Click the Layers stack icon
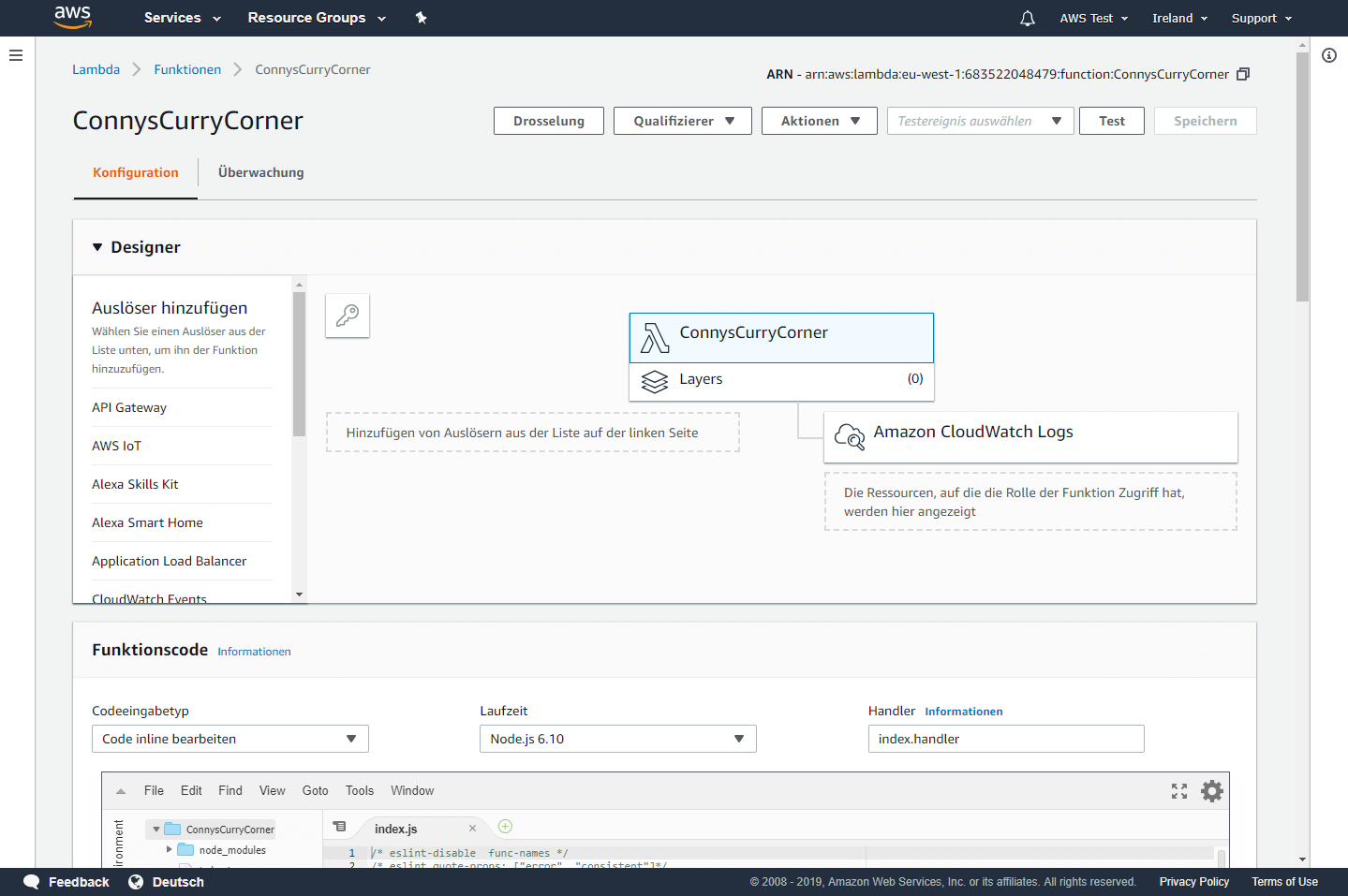Viewport: 1348px width, 896px height. point(655,381)
